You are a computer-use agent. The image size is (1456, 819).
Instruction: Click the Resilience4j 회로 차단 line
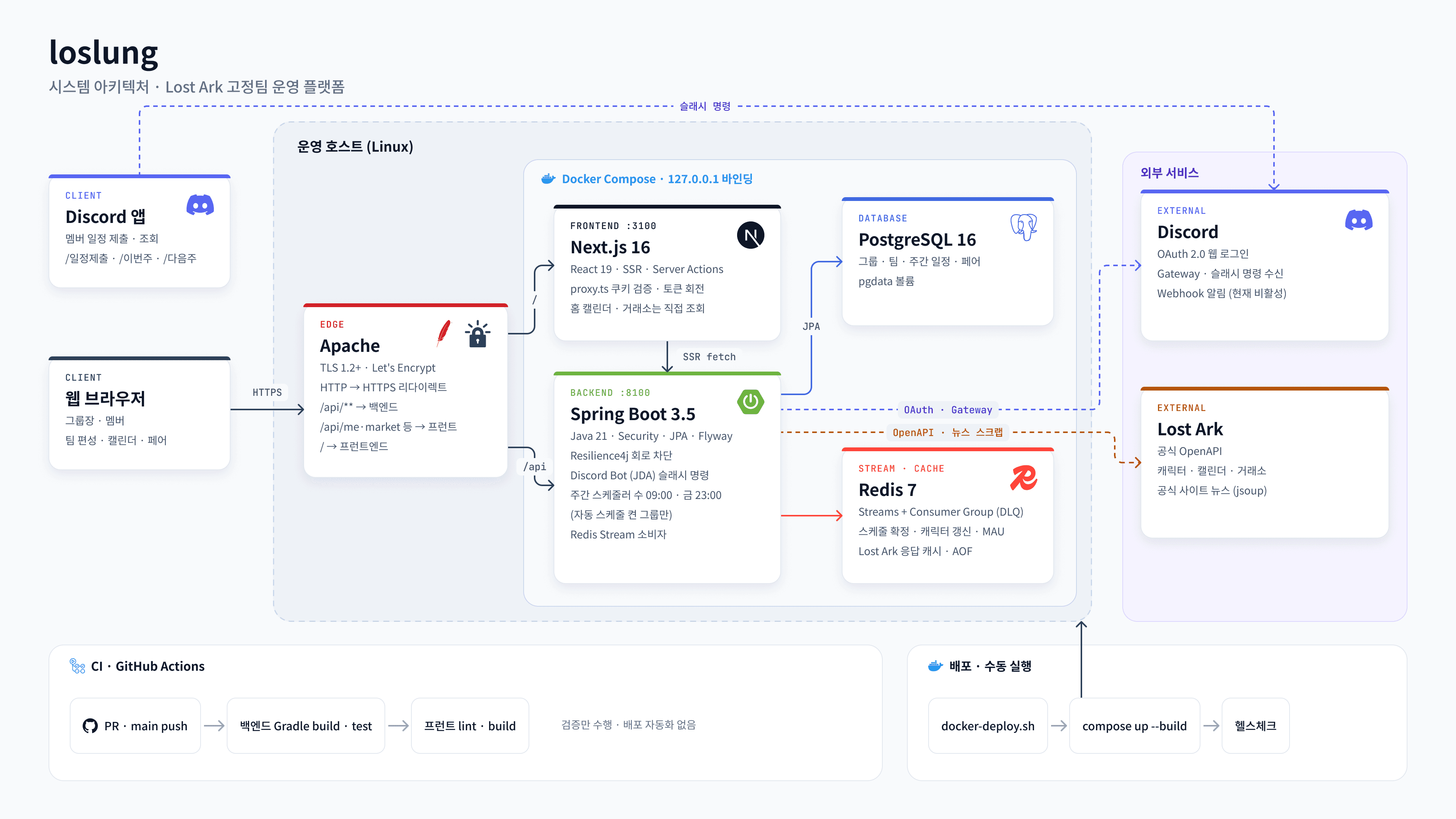621,455
